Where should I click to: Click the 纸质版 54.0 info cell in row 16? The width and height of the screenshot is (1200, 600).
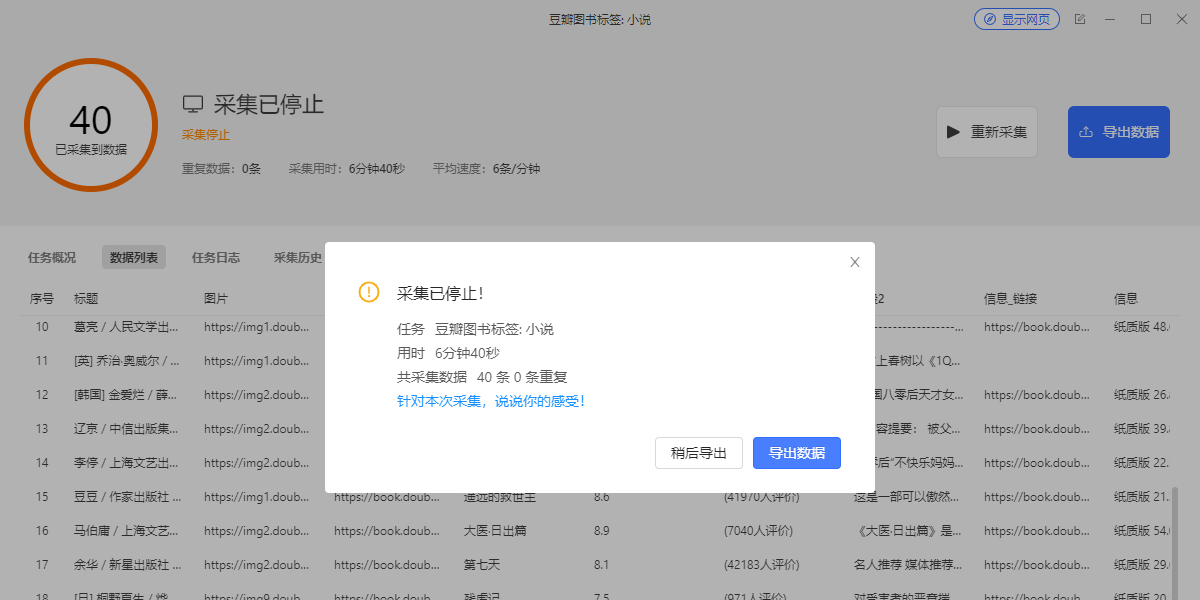[1142, 530]
